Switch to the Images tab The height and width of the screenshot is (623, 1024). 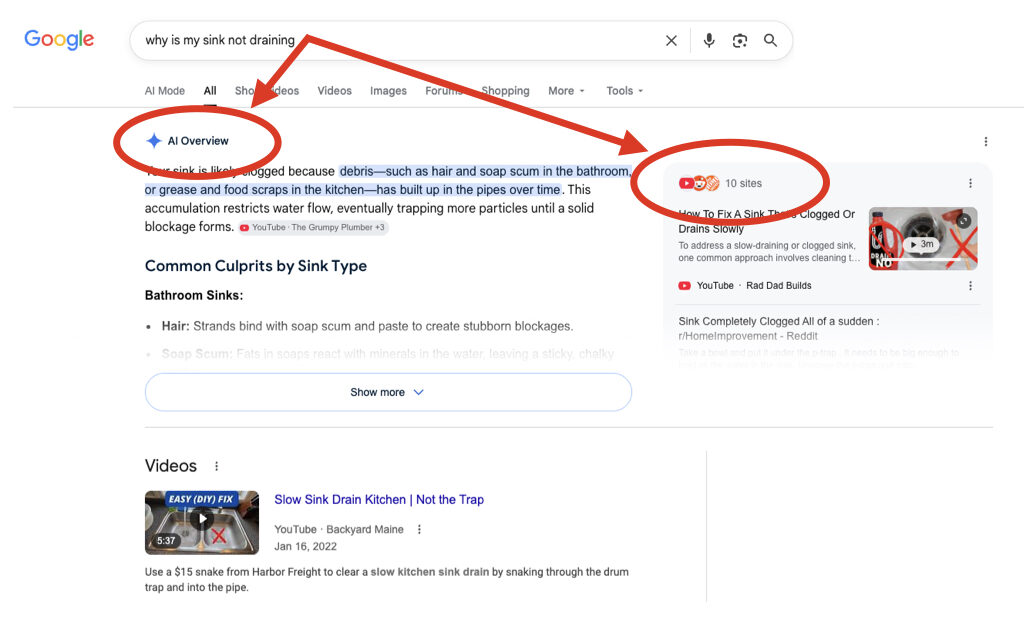388,91
